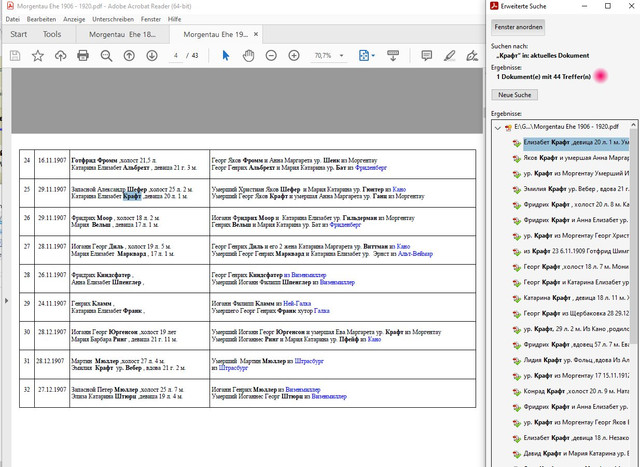640x467 pixels.
Task: Click the Штрасбург link after 'Мартин Мюллер из'
Action: [309, 361]
